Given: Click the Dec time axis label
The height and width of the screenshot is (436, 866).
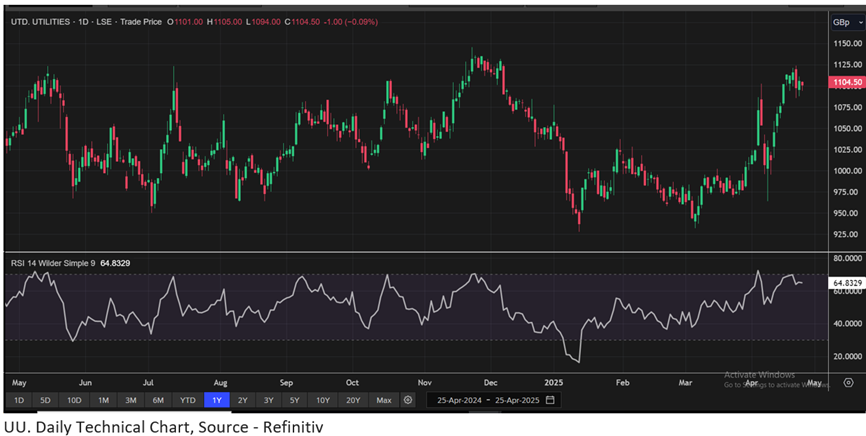Looking at the screenshot, I should coord(490,382).
